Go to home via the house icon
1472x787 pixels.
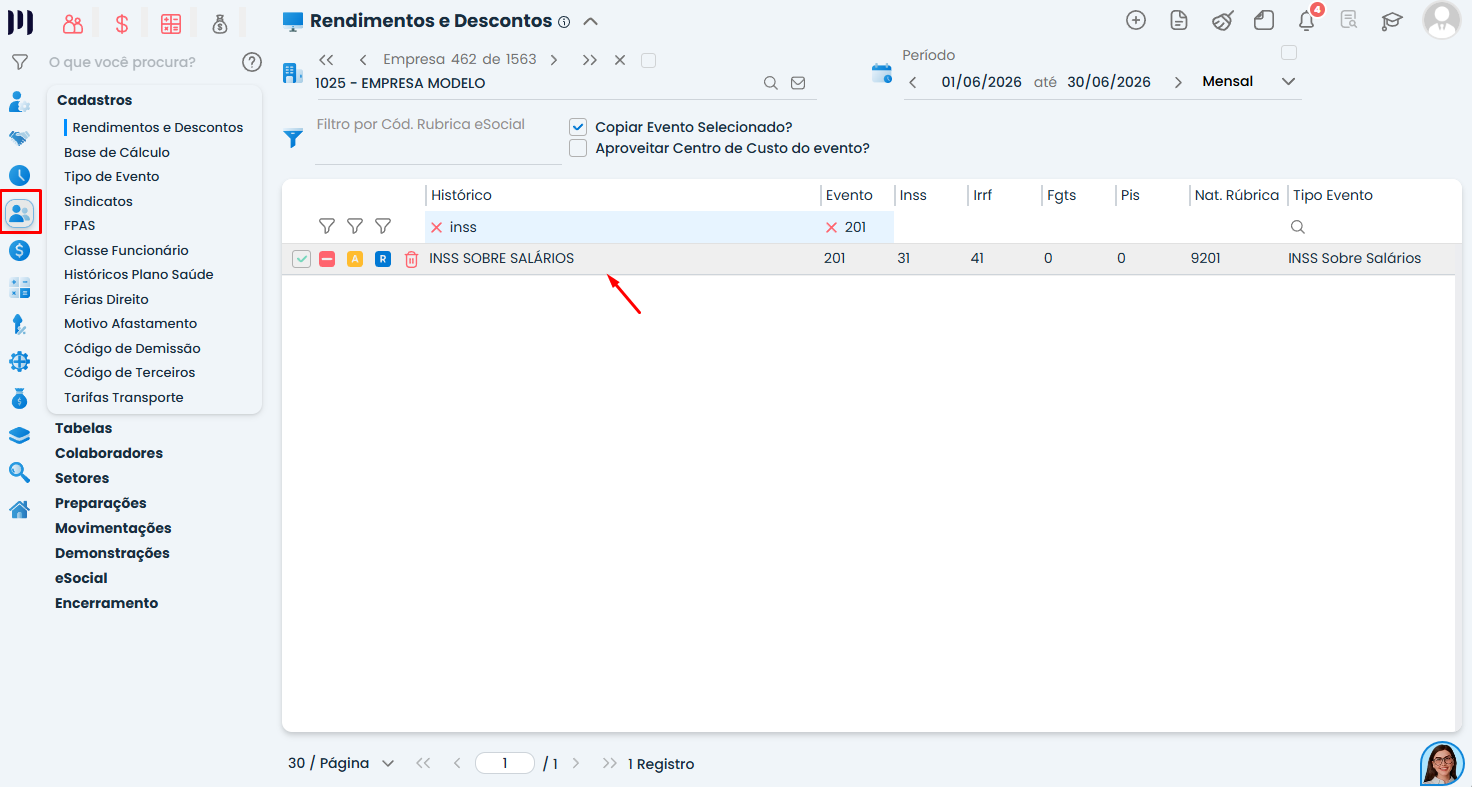click(x=19, y=509)
